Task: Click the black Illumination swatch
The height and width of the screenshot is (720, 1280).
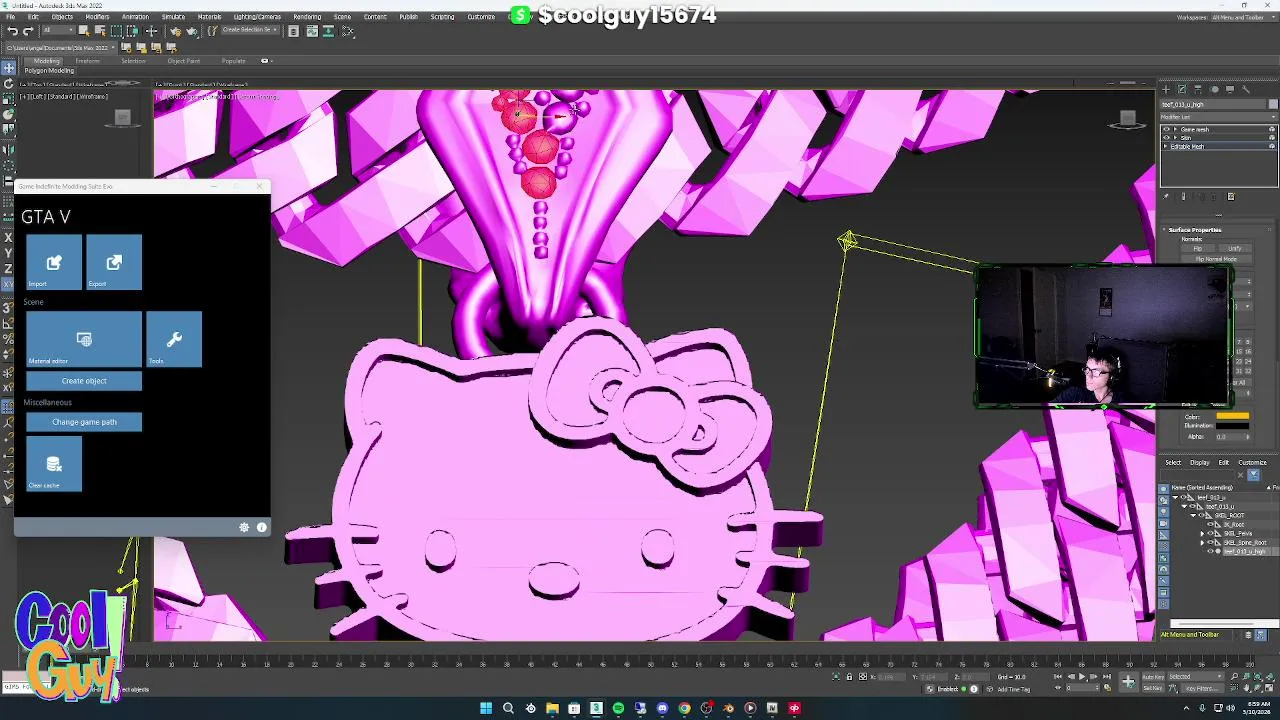Action: pos(1232,427)
